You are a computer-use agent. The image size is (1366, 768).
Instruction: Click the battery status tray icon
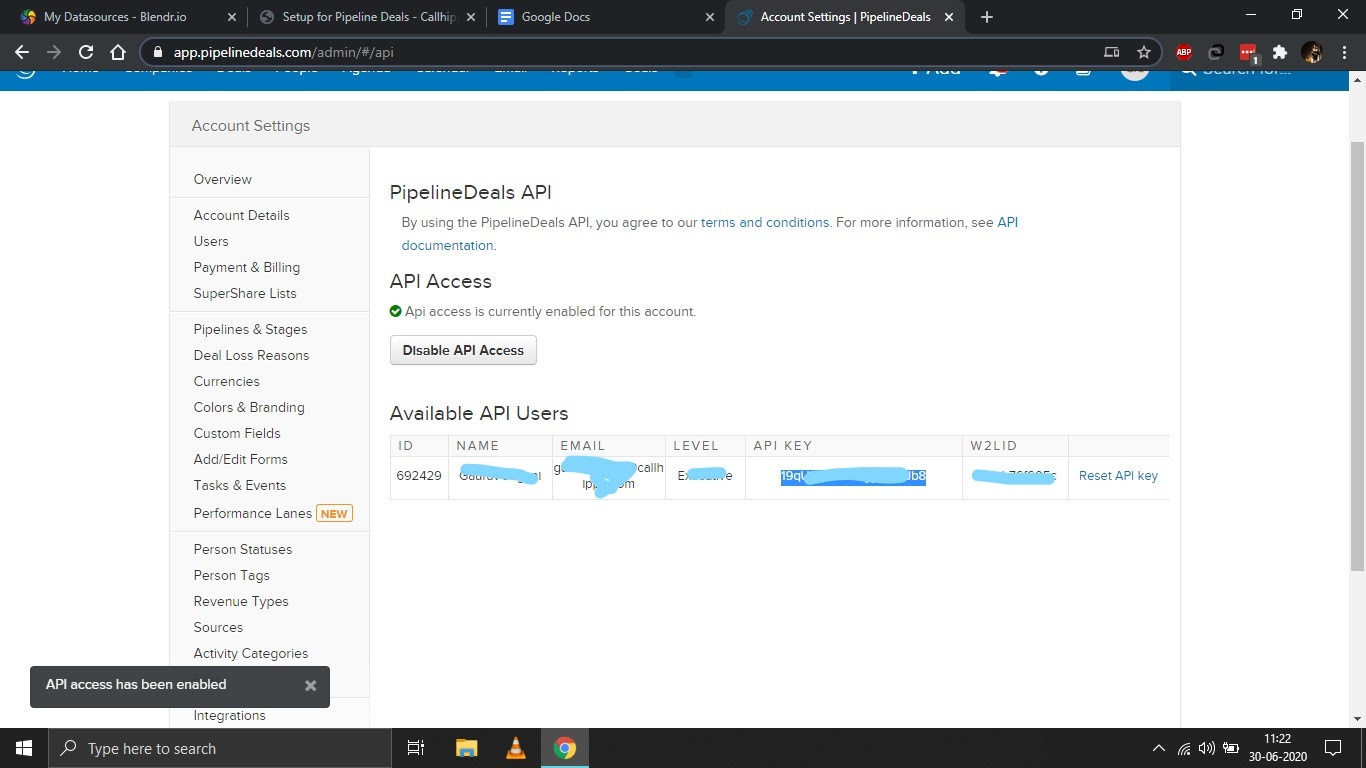point(1229,748)
